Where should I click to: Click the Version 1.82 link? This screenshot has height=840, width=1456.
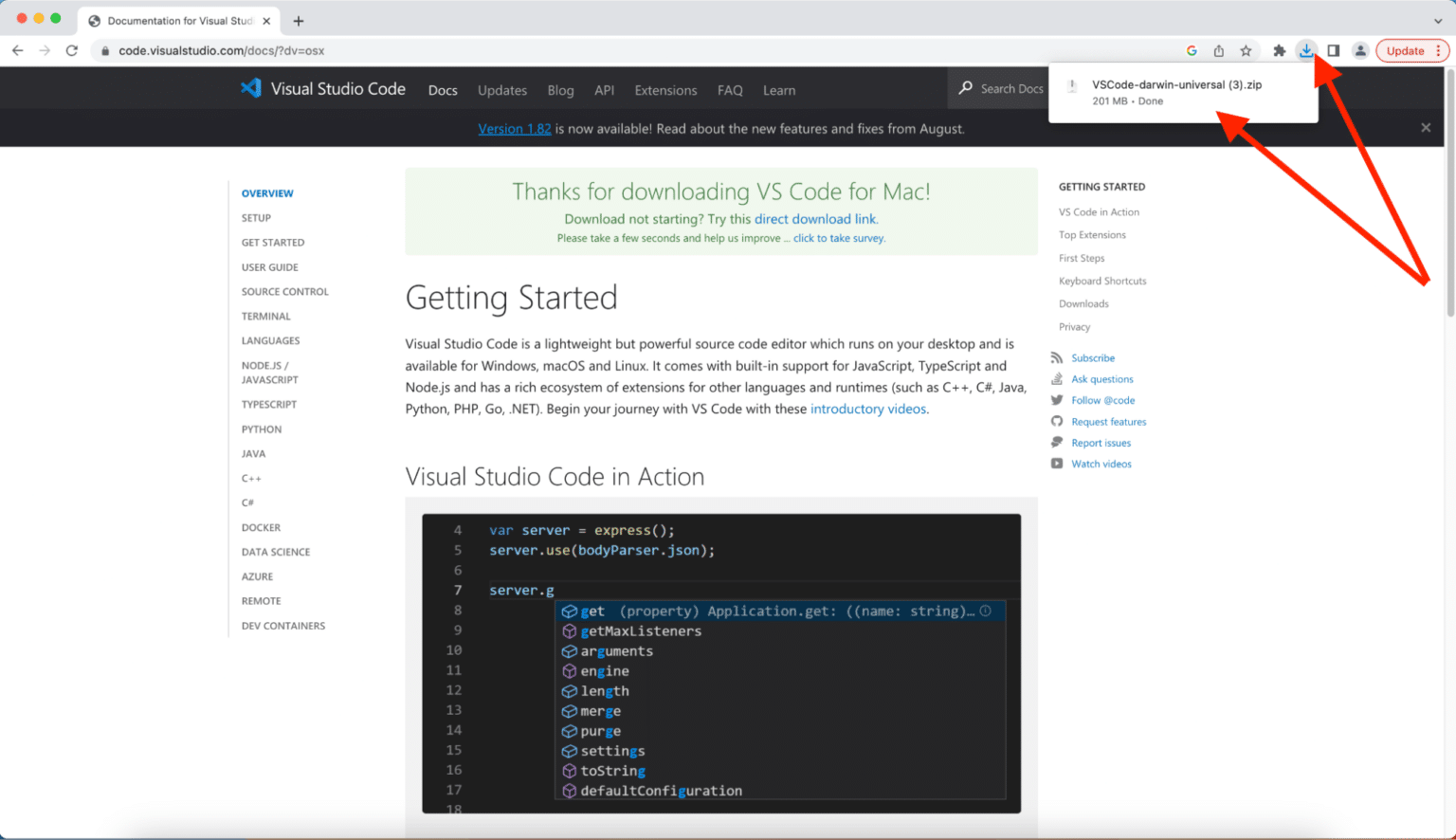pos(515,128)
